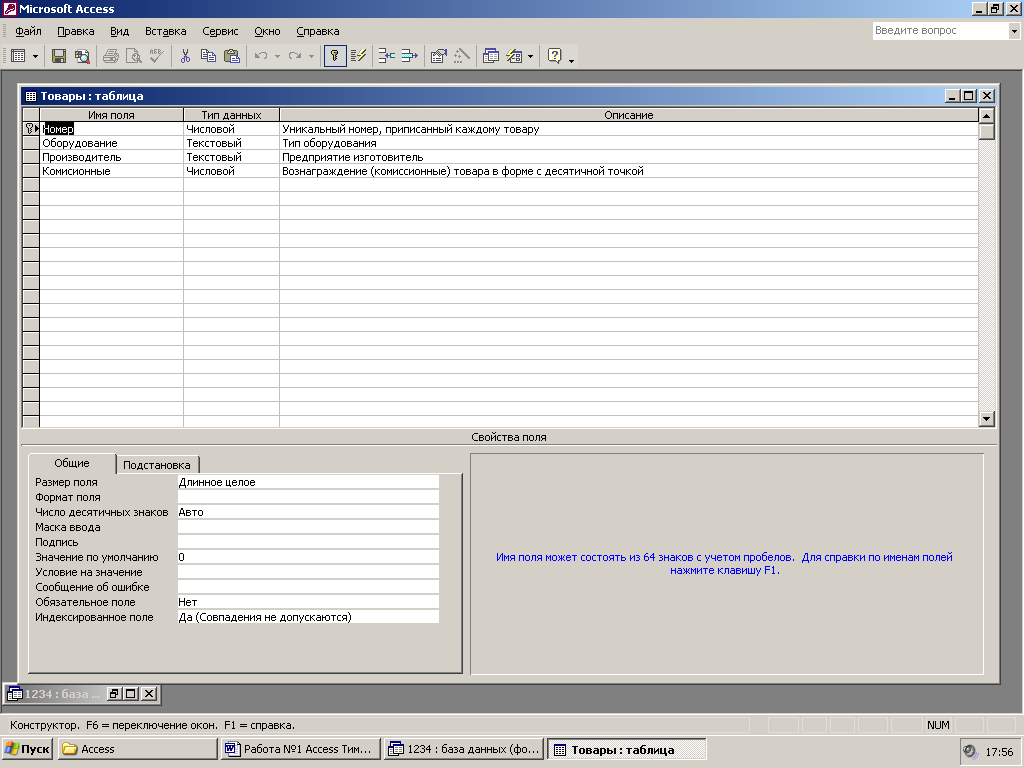The width and height of the screenshot is (1024, 768).
Task: Click the Microsoft Access Help icon
Action: coord(554,56)
